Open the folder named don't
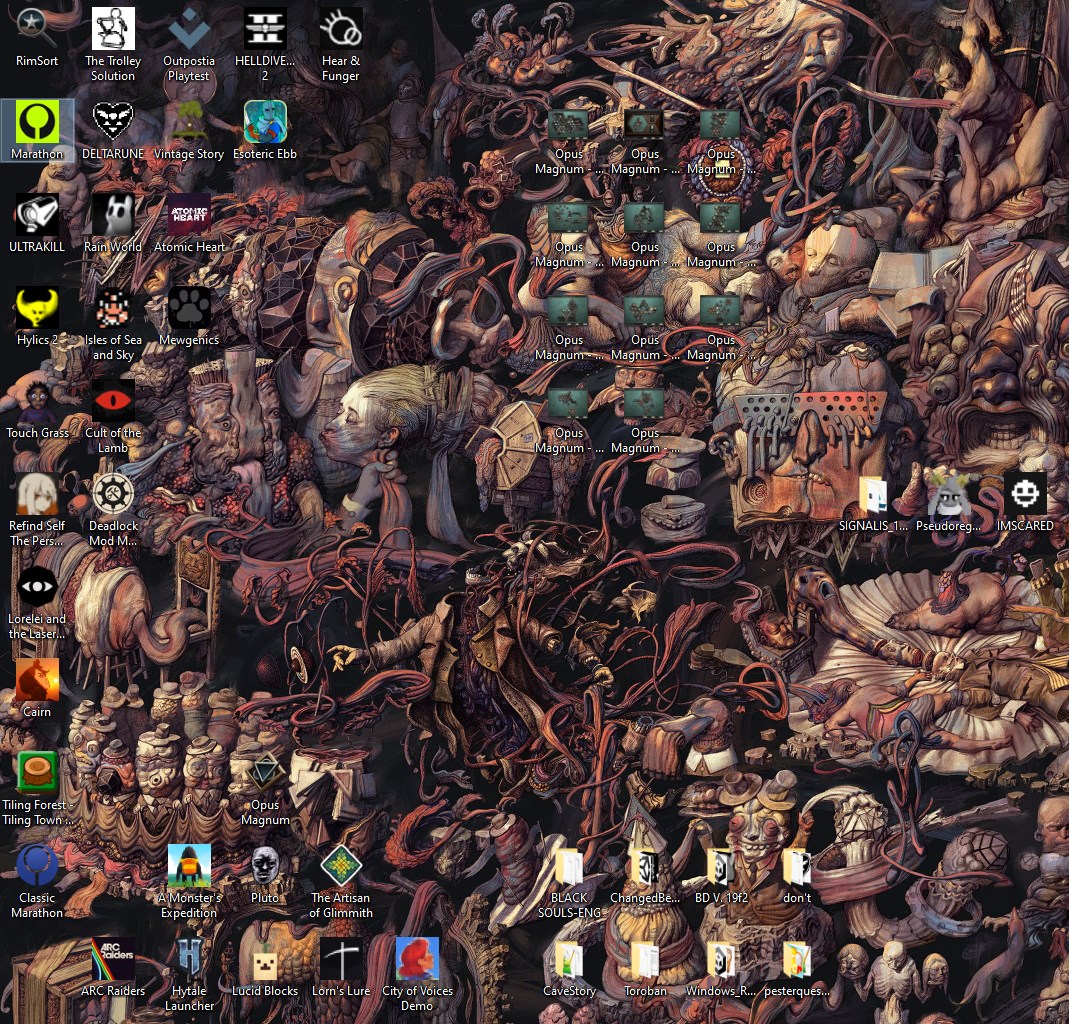This screenshot has width=1069, height=1024. coord(796,866)
